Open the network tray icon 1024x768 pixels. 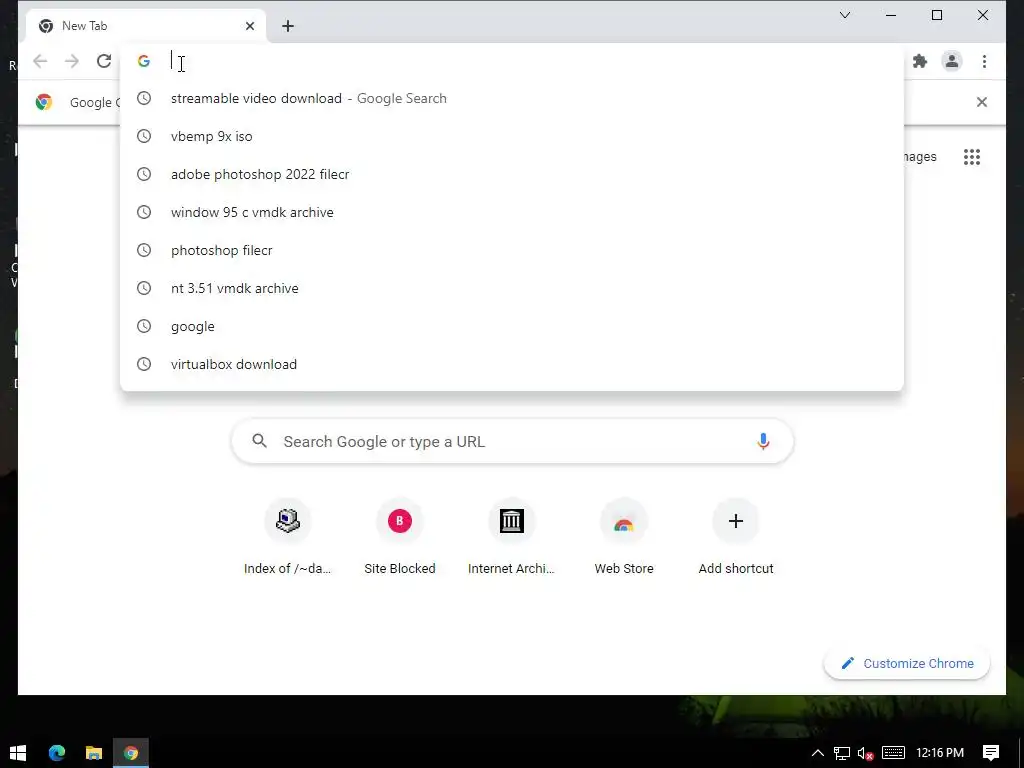(x=842, y=753)
